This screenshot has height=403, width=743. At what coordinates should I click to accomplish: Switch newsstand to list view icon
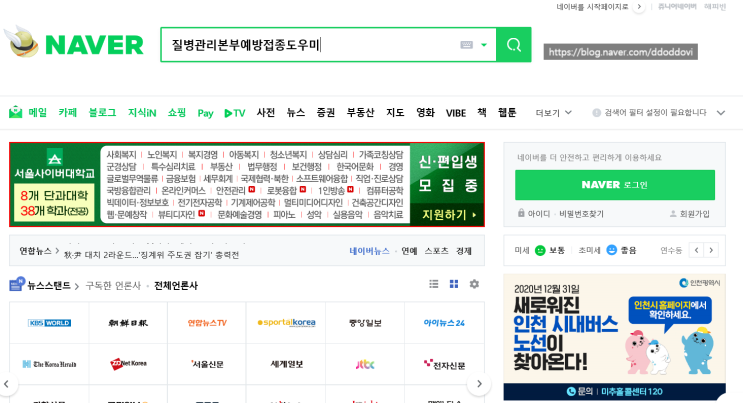(x=434, y=284)
